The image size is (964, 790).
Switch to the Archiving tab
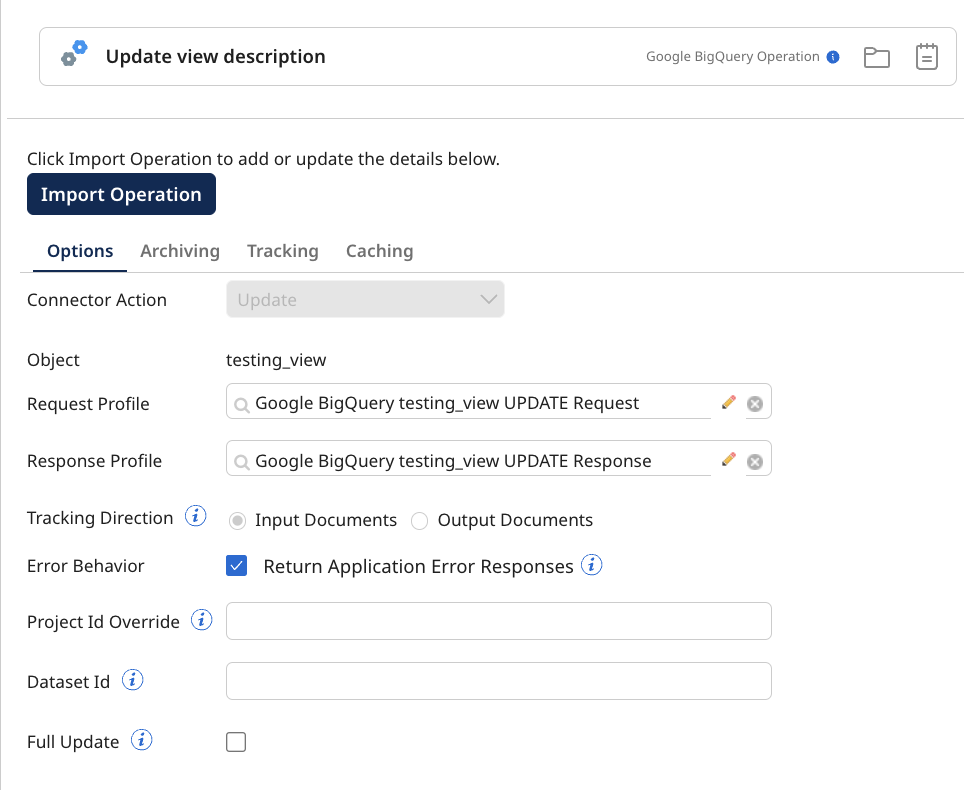[180, 251]
